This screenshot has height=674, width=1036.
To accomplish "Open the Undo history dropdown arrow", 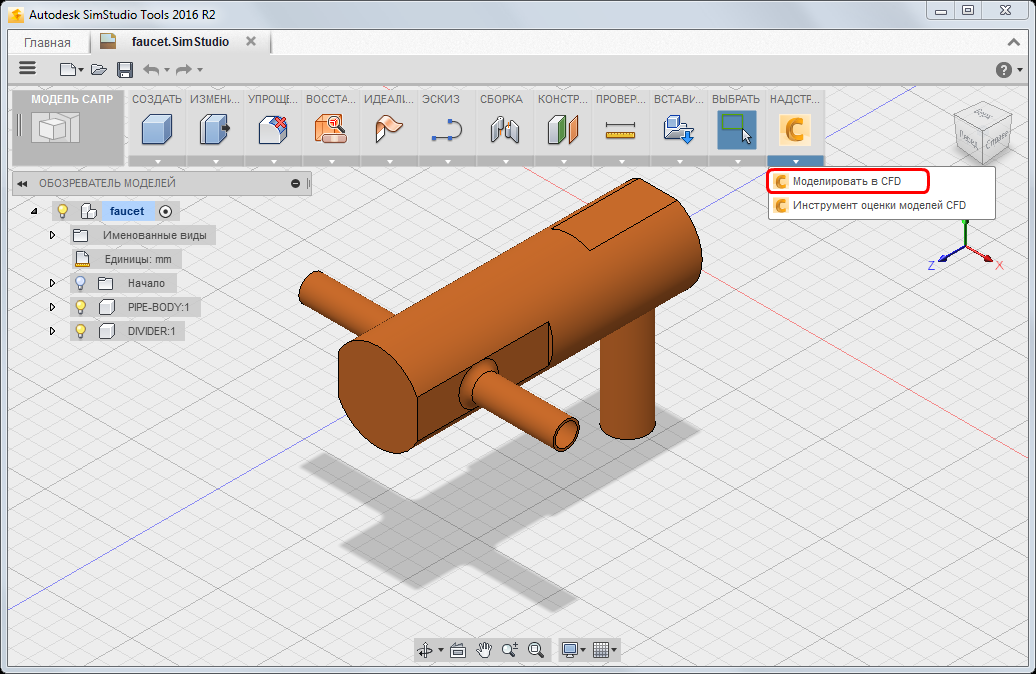I will click(x=166, y=70).
